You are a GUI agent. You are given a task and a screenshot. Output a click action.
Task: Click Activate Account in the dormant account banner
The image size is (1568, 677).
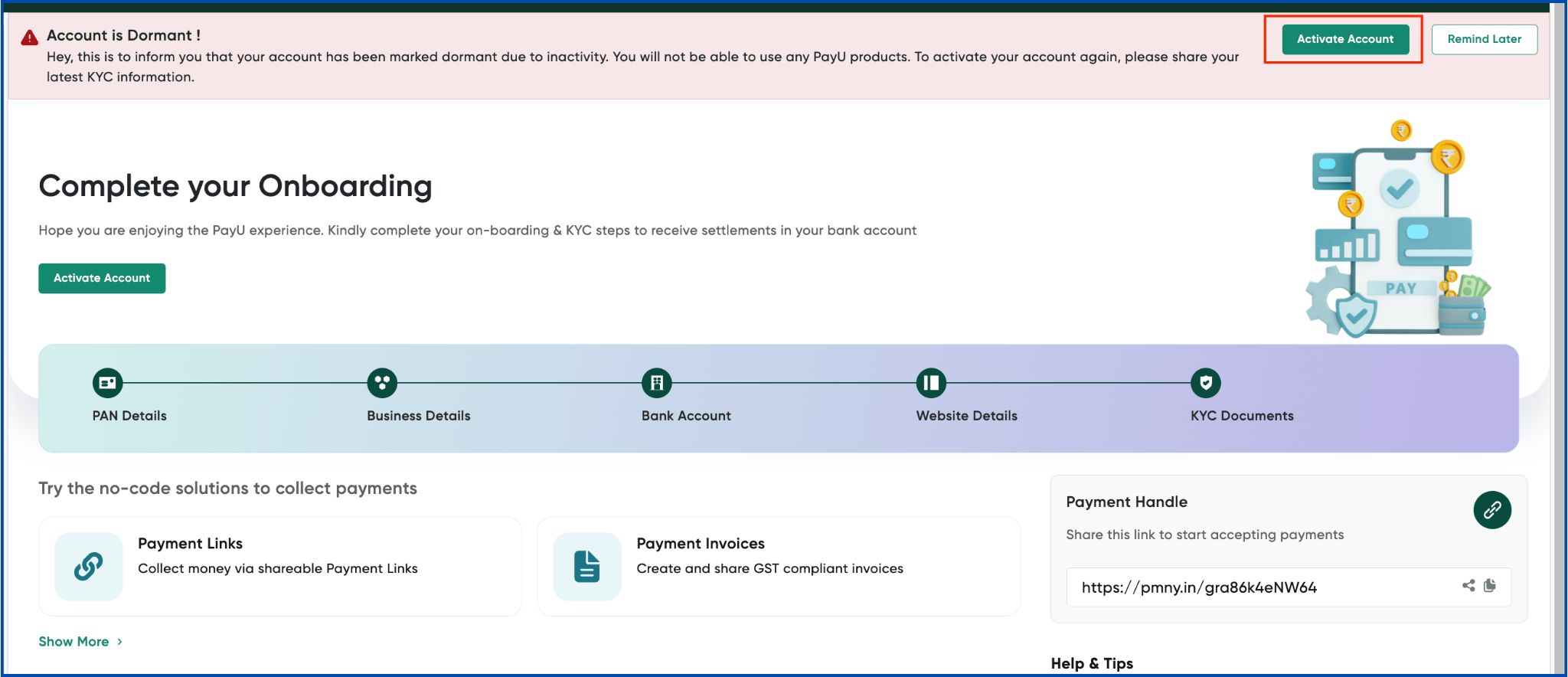click(1345, 39)
